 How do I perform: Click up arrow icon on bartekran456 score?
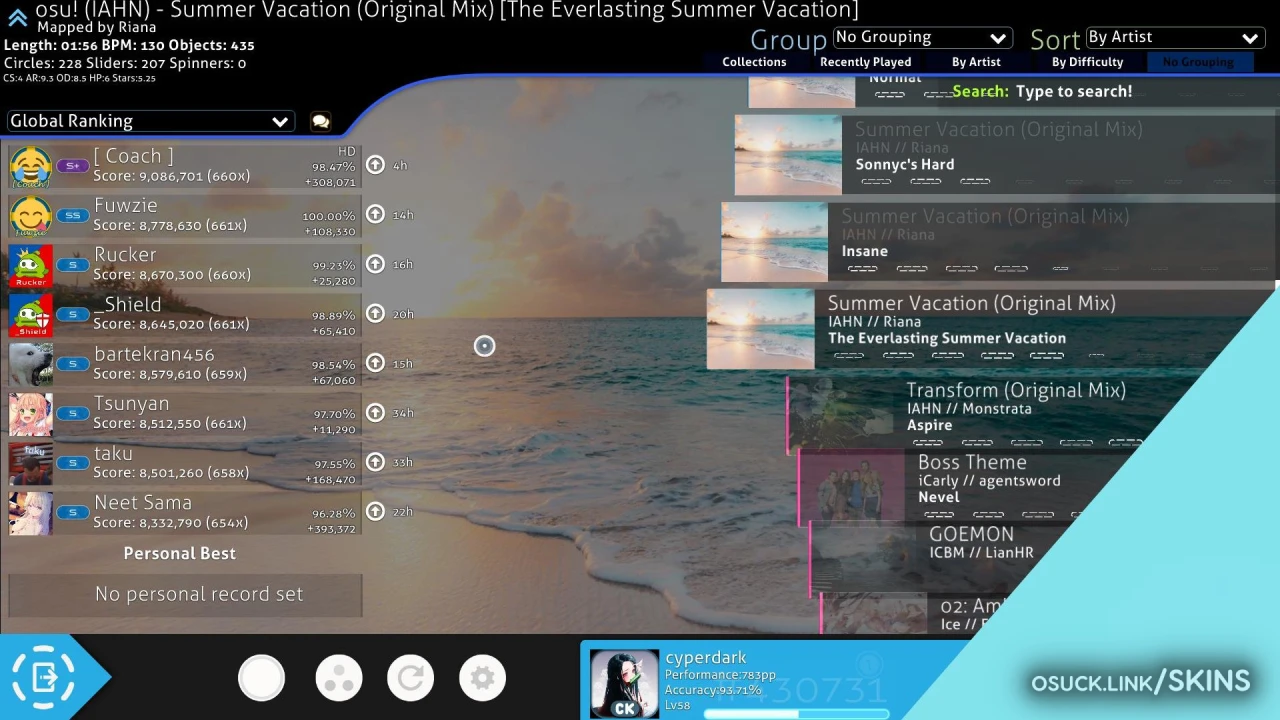pos(375,363)
